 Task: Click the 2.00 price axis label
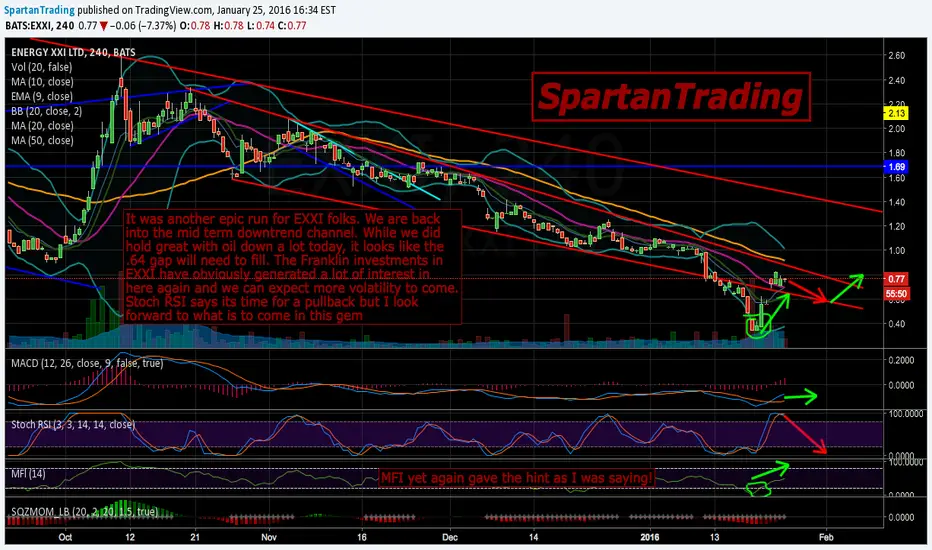(896, 128)
